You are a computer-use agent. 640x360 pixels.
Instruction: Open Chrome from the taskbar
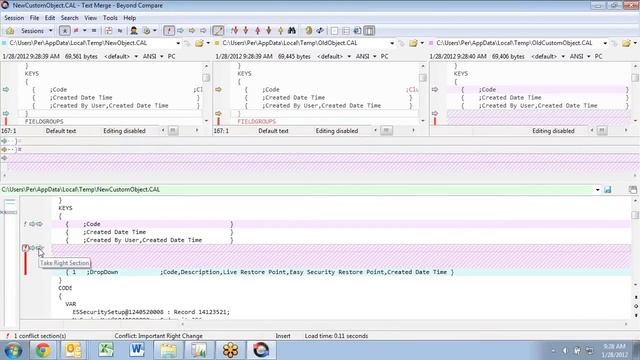43,350
